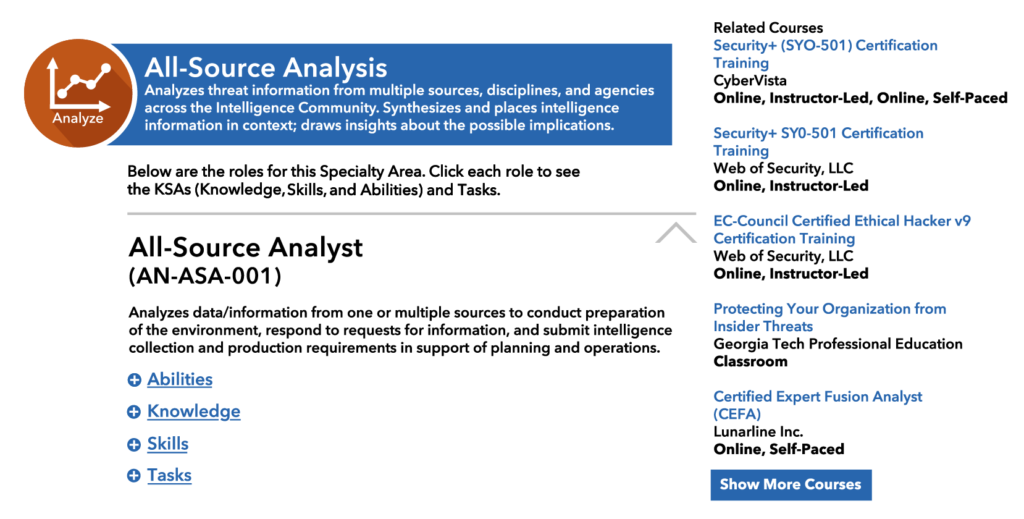Click the Related Courses heading
This screenshot has width=1024, height=519.
pos(768,28)
